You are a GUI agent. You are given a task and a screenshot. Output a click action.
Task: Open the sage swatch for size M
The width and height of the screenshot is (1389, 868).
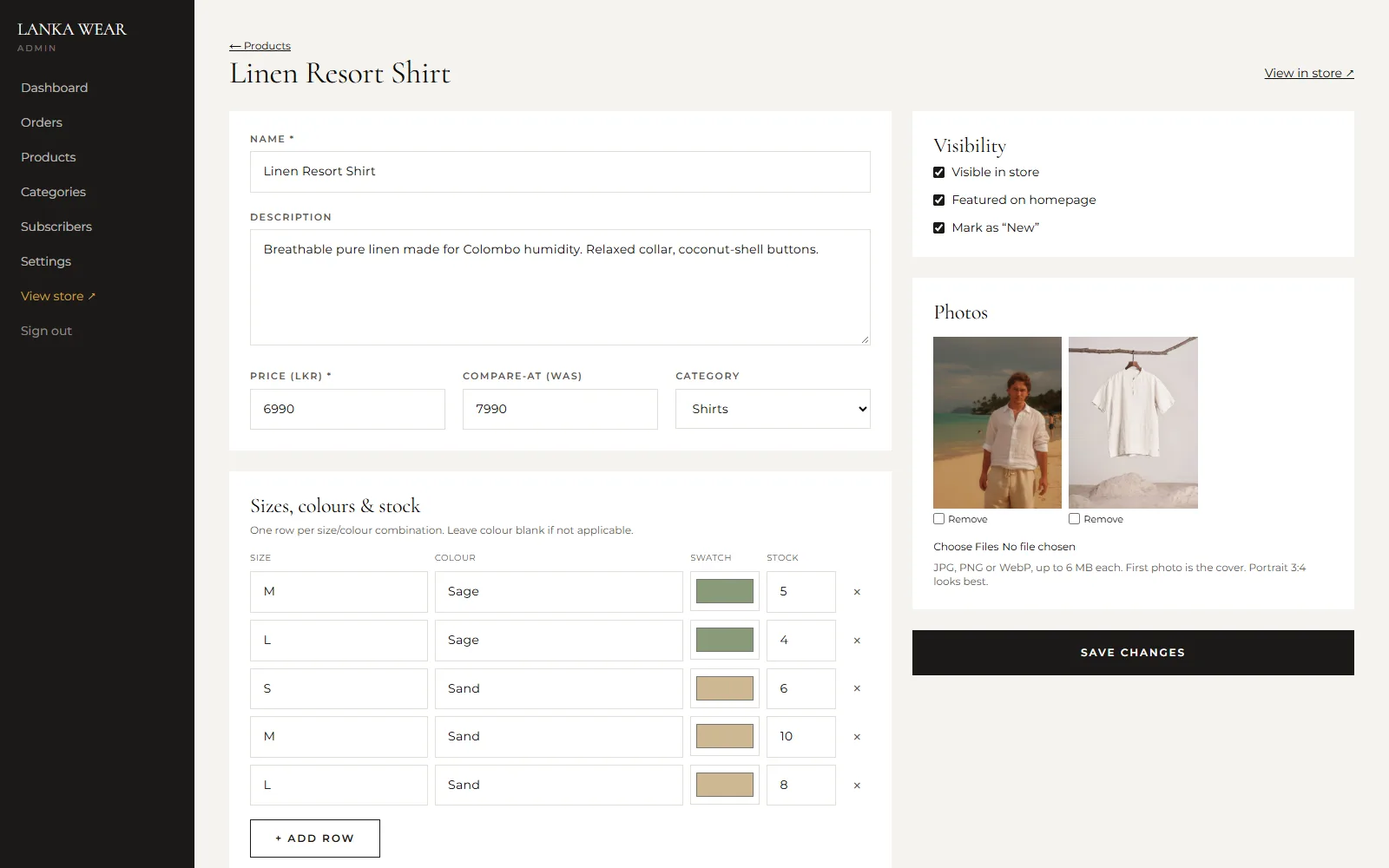pos(725,592)
